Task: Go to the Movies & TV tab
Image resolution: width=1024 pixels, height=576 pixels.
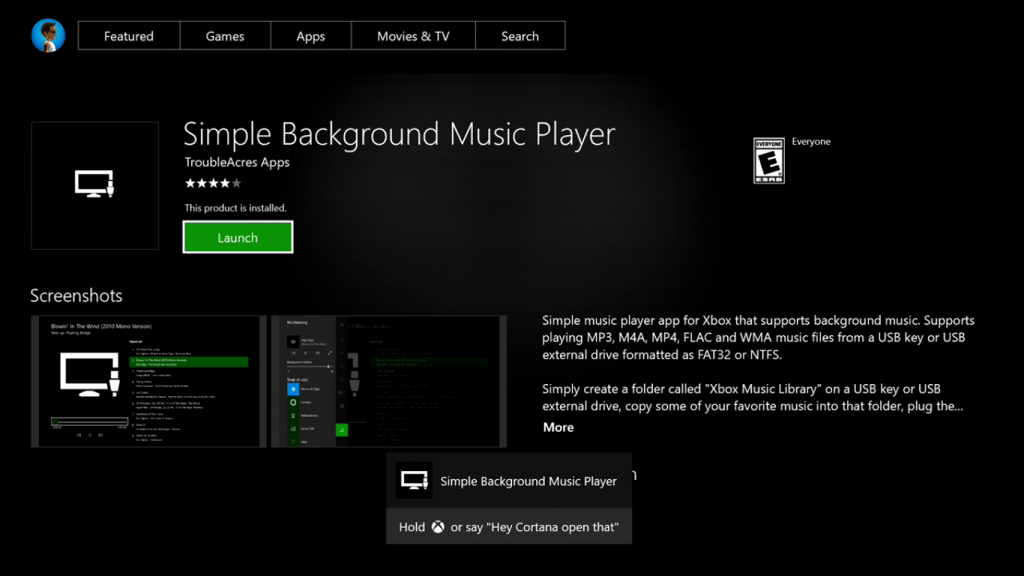Action: 413,36
